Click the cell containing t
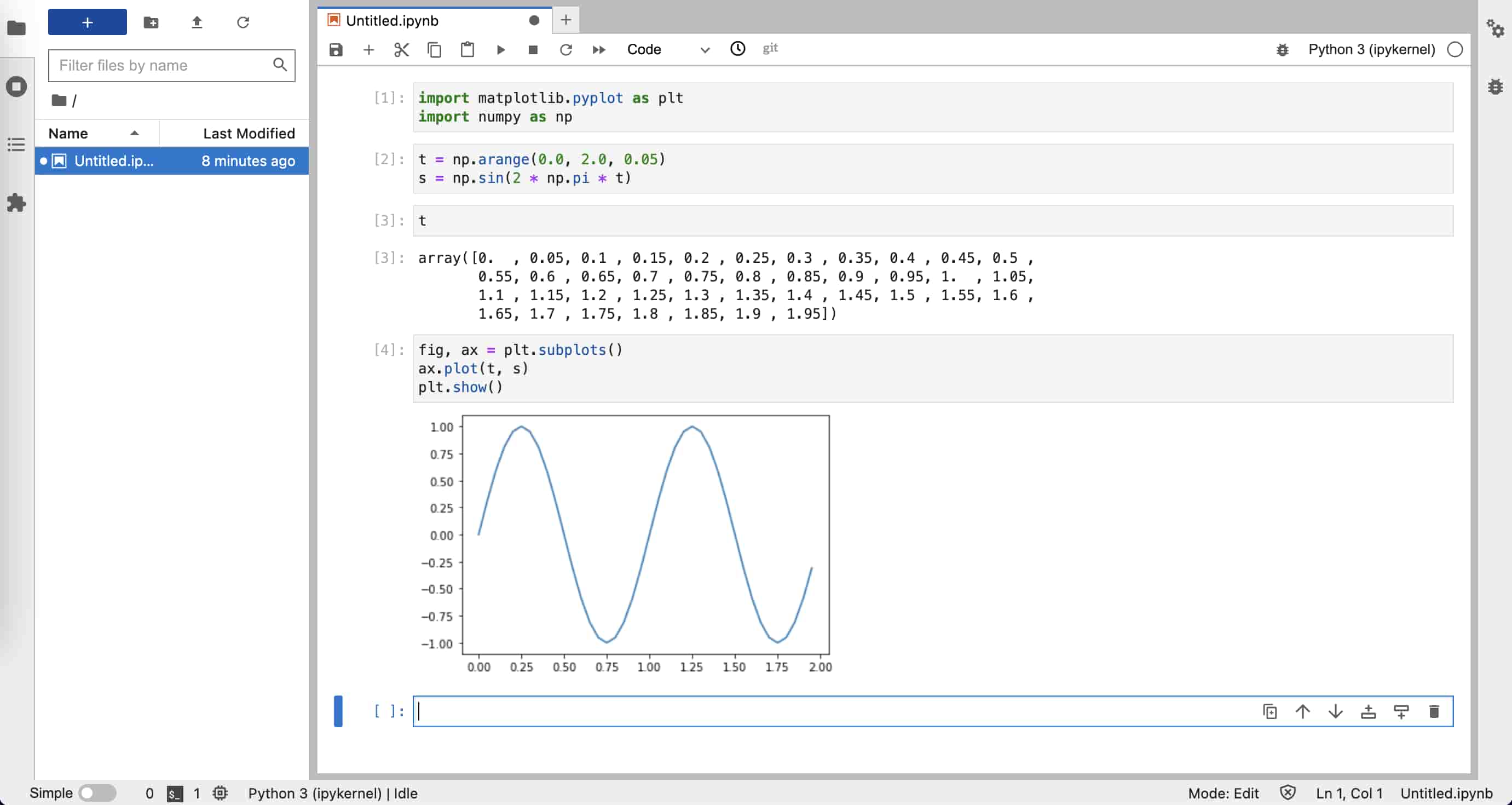The width and height of the screenshot is (1512, 805). pyautogui.click(x=933, y=221)
